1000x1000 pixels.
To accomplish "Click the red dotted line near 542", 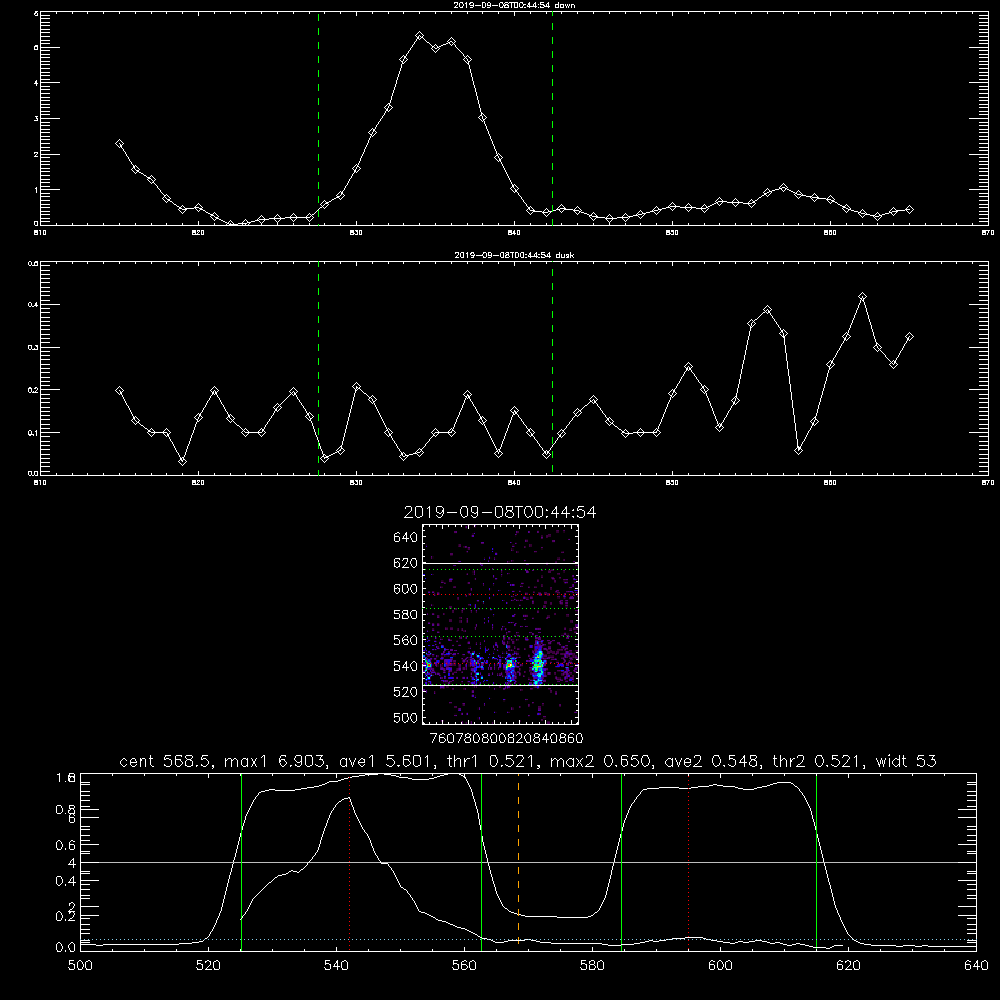I will 349,862.
